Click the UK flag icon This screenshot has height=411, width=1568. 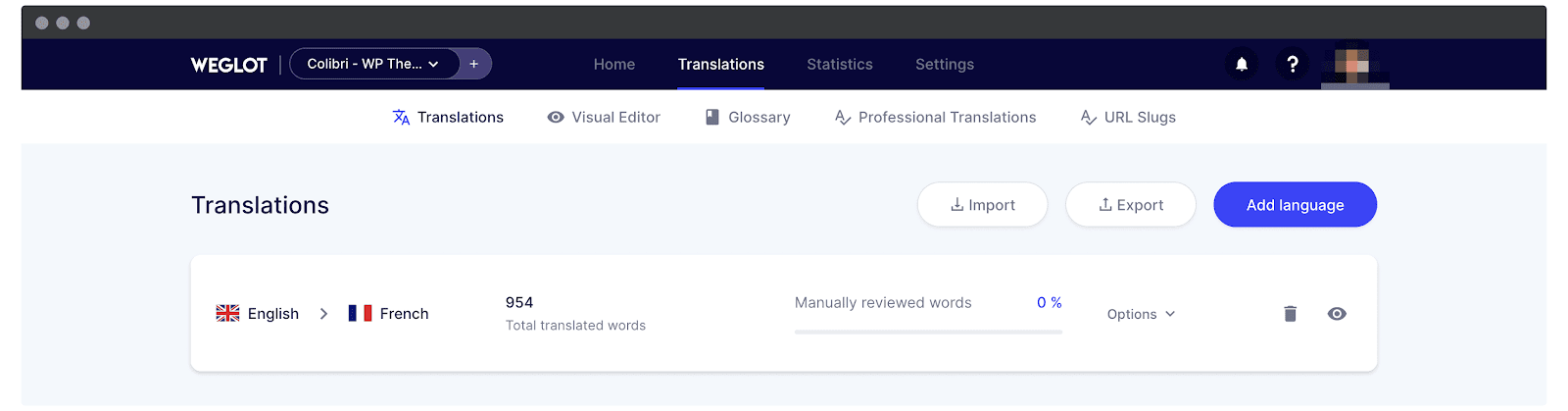click(227, 313)
